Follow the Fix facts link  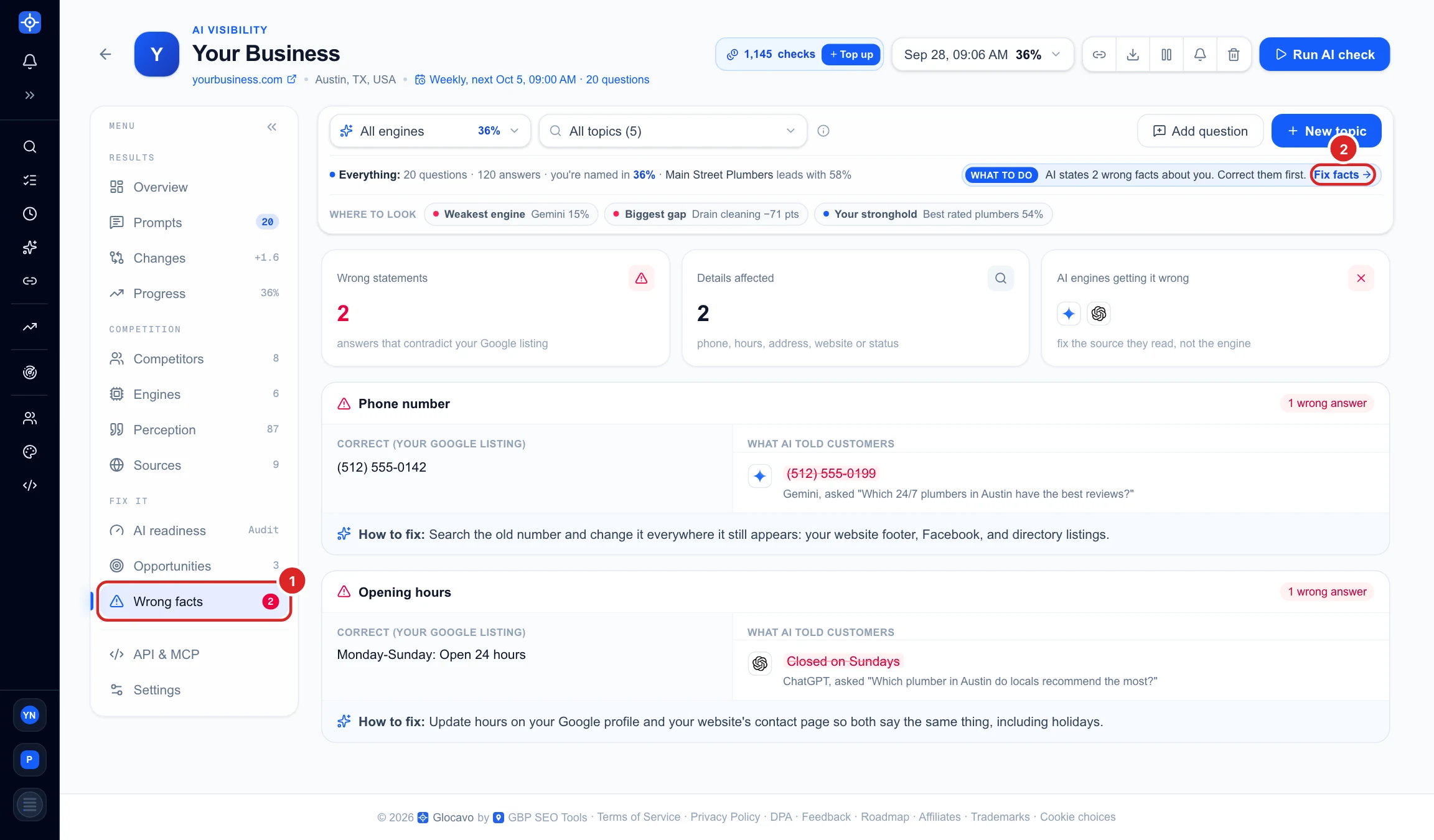1343,175
